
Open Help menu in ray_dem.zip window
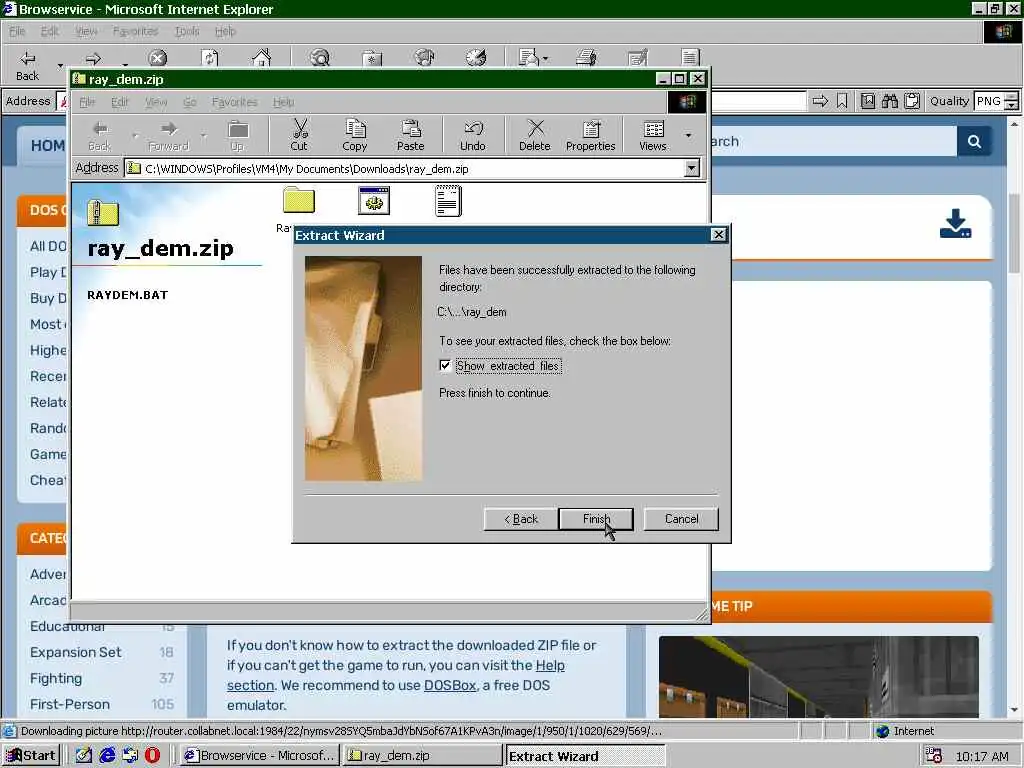[283, 103]
